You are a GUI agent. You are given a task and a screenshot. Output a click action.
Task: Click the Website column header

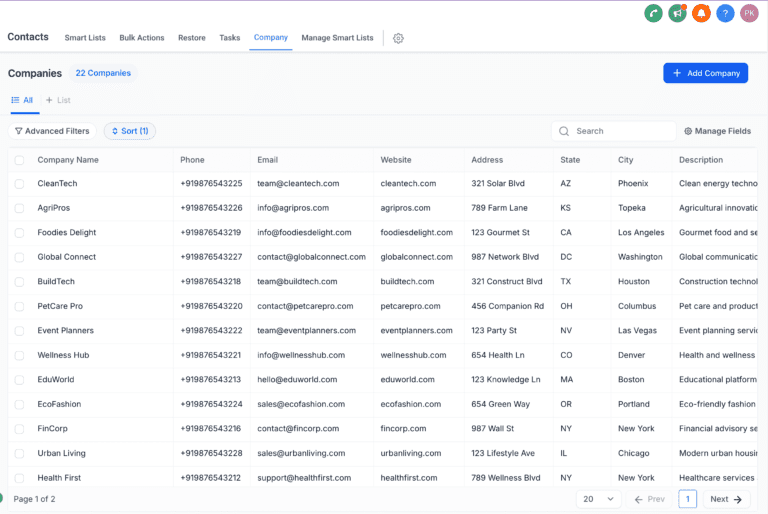(x=396, y=160)
